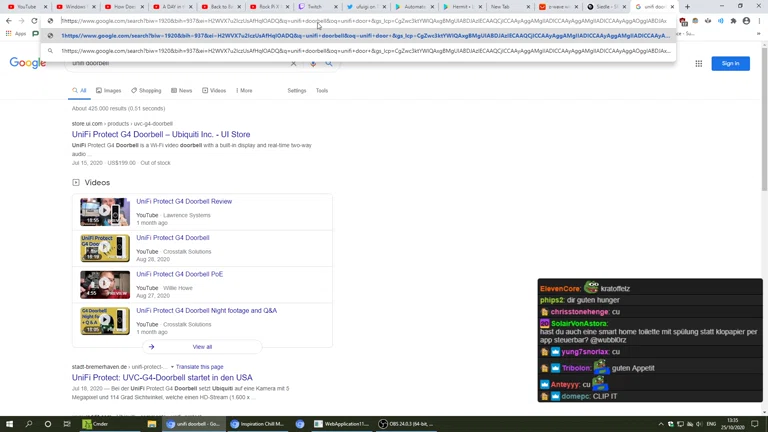Go back to previous page
The height and width of the screenshot is (432, 768).
pos(9,21)
